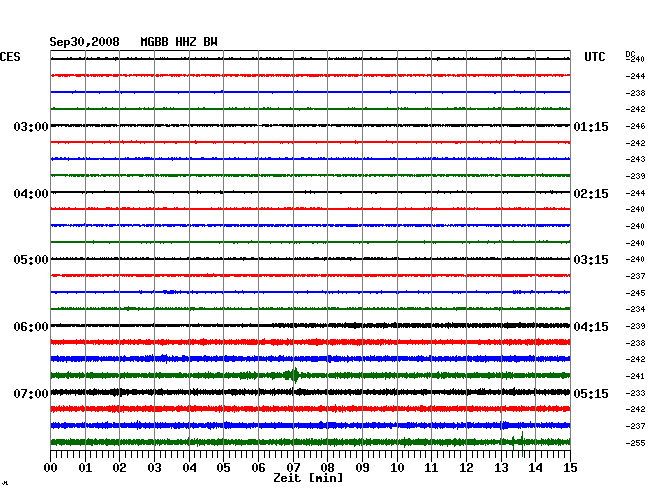Image resolution: width=650 pixels, height=494 pixels.
Task: Click the black trace on the 06:00 row
Action: tap(310, 325)
